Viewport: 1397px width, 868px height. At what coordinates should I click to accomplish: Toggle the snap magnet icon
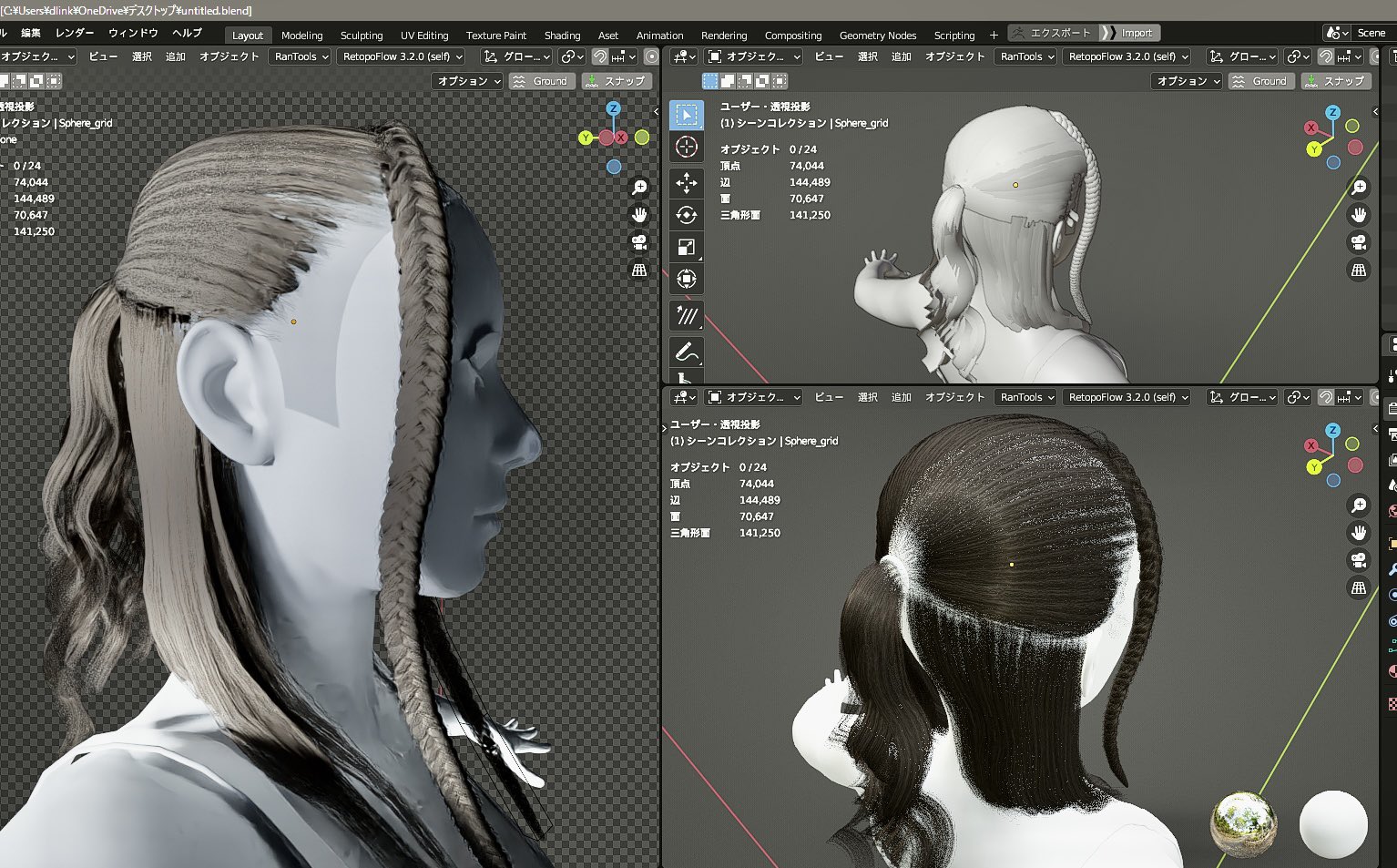click(x=600, y=56)
